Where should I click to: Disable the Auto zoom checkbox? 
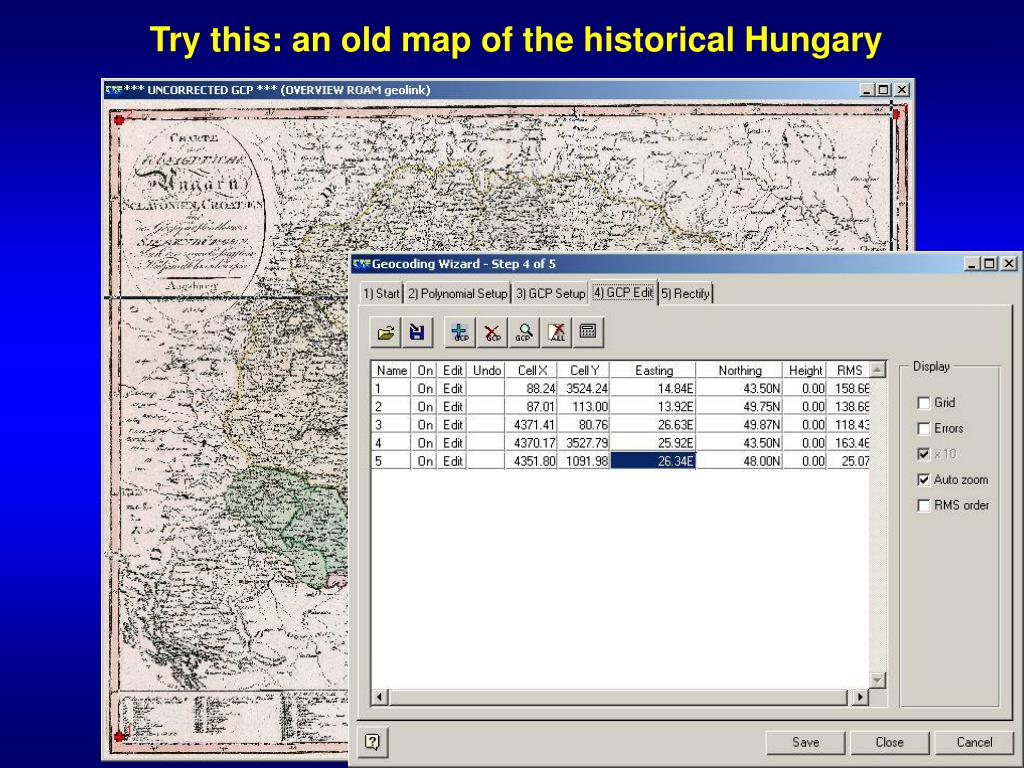[x=923, y=480]
